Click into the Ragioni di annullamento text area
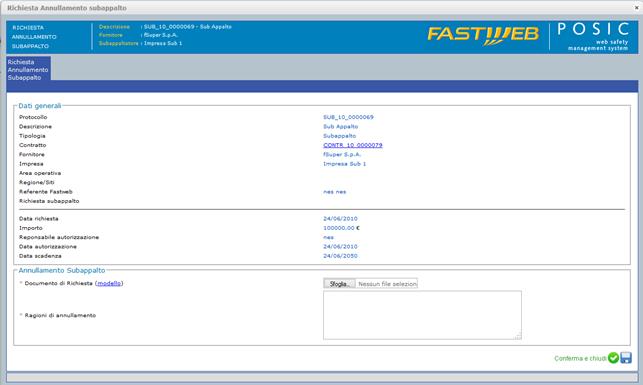The width and height of the screenshot is (643, 385). point(422,315)
